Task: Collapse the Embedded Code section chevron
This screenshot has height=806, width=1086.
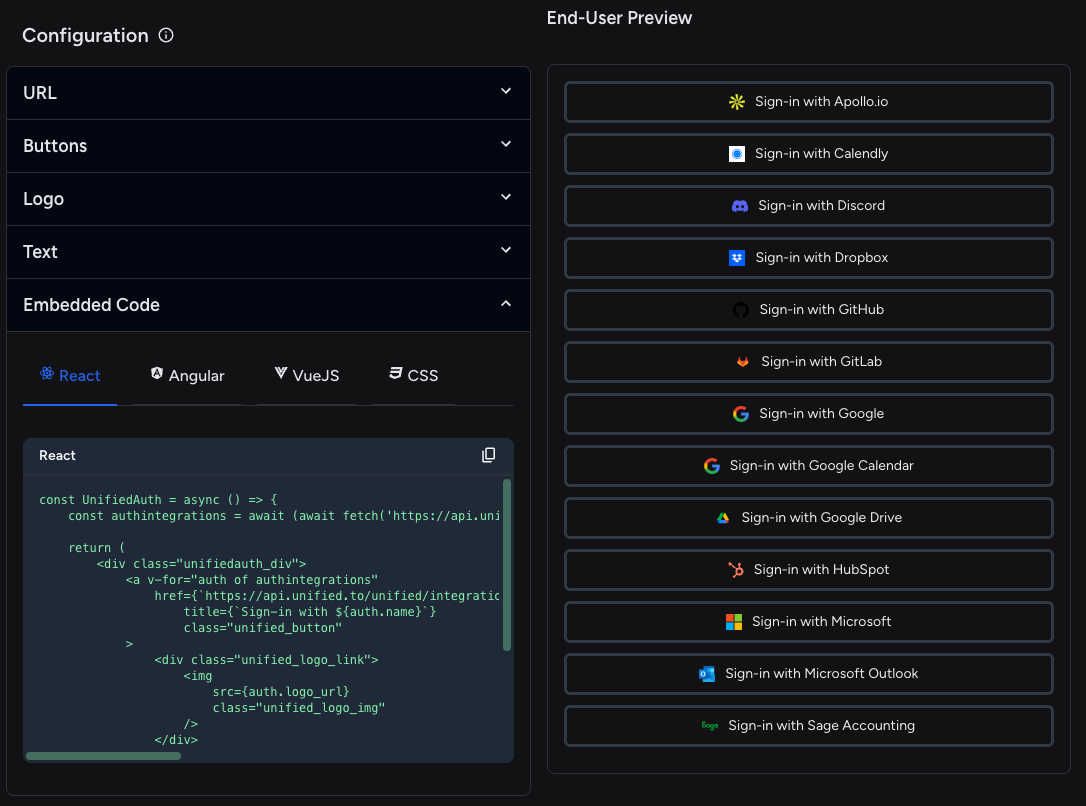Action: click(506, 303)
